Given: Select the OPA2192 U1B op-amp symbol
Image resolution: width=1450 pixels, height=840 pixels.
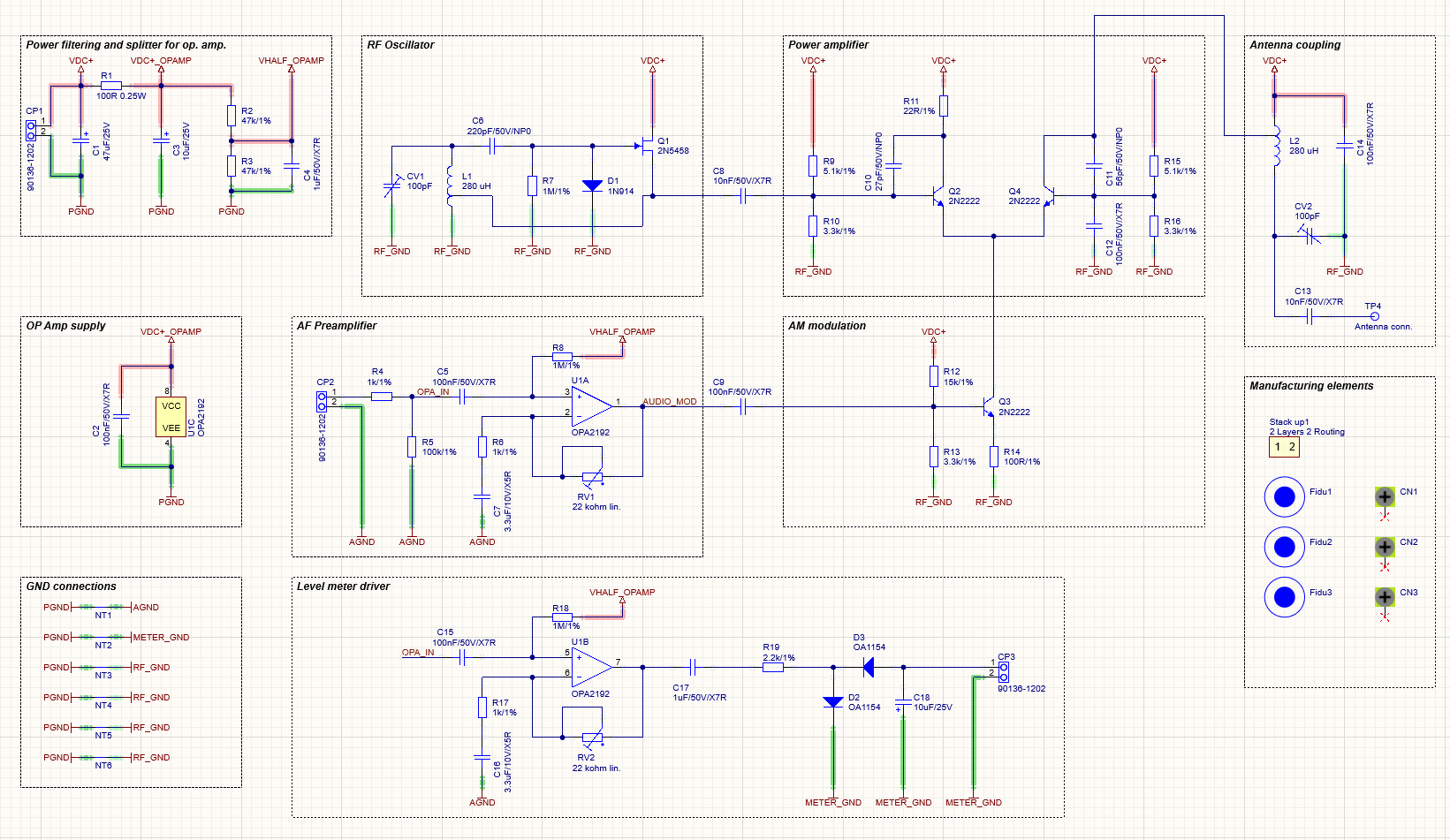Looking at the screenshot, I should point(592,668).
